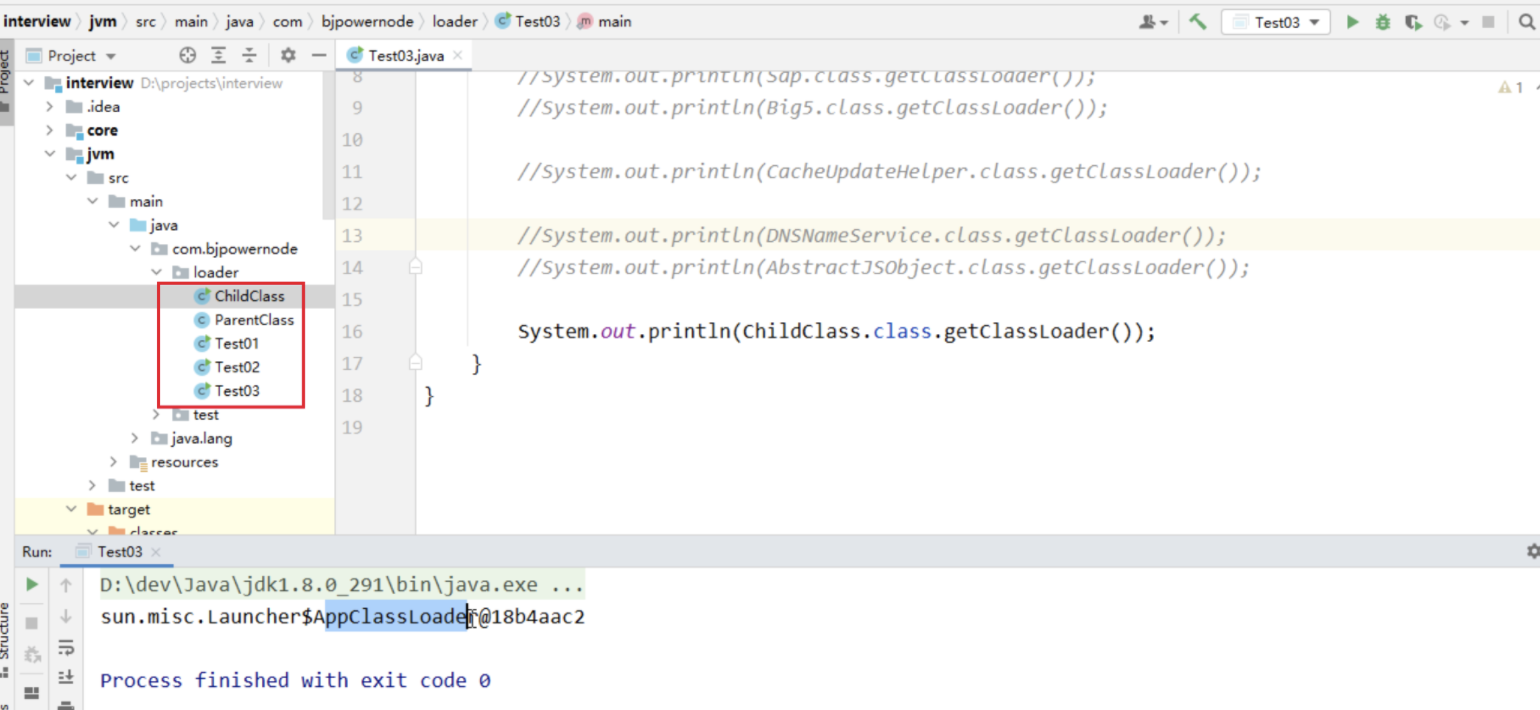Click fold marker at line 17
1540x710 pixels.
pos(415,363)
